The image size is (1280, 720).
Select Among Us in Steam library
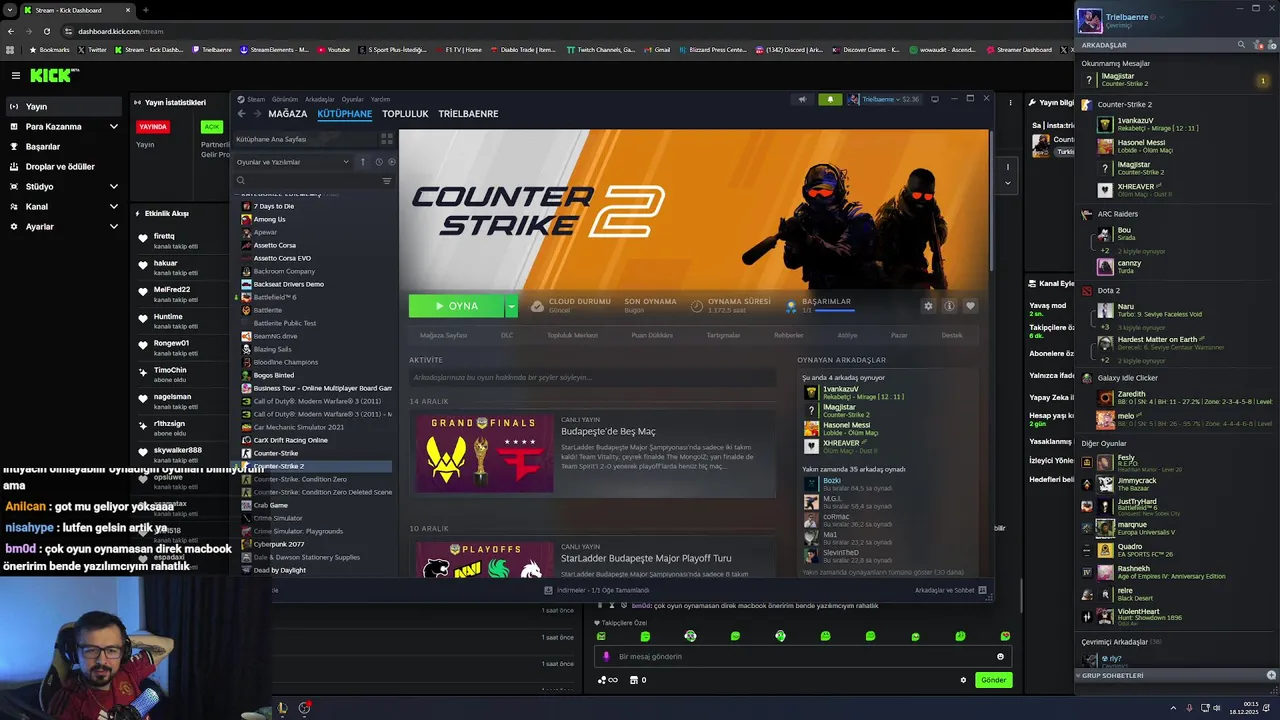(x=269, y=219)
